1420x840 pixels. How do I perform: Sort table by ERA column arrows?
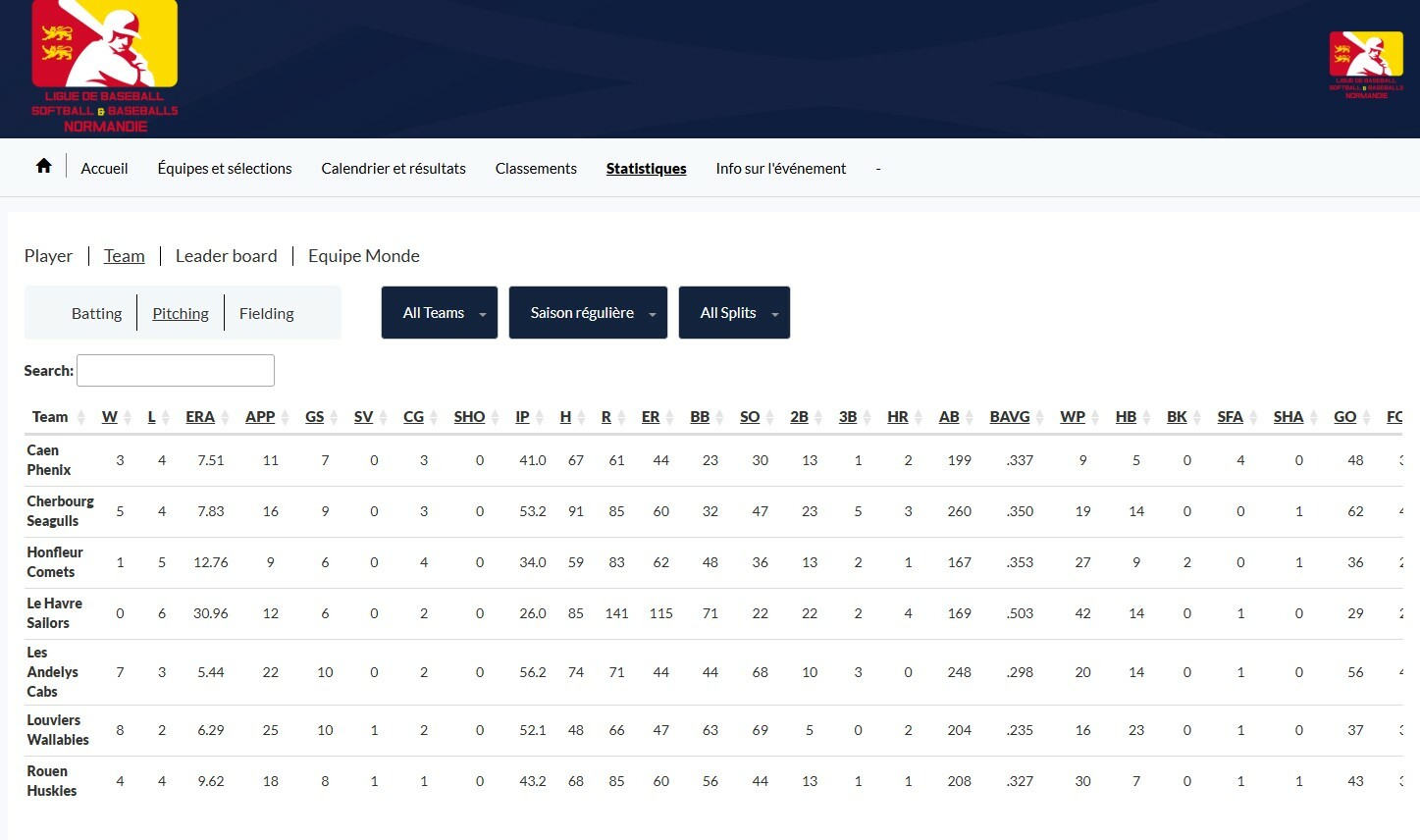(227, 418)
